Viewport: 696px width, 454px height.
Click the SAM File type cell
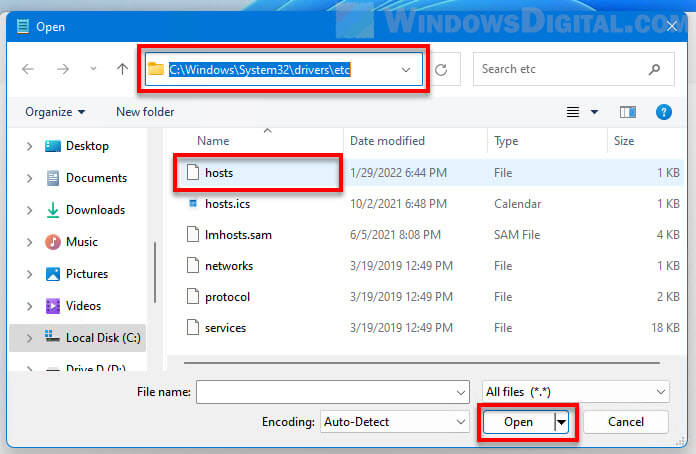coord(517,235)
